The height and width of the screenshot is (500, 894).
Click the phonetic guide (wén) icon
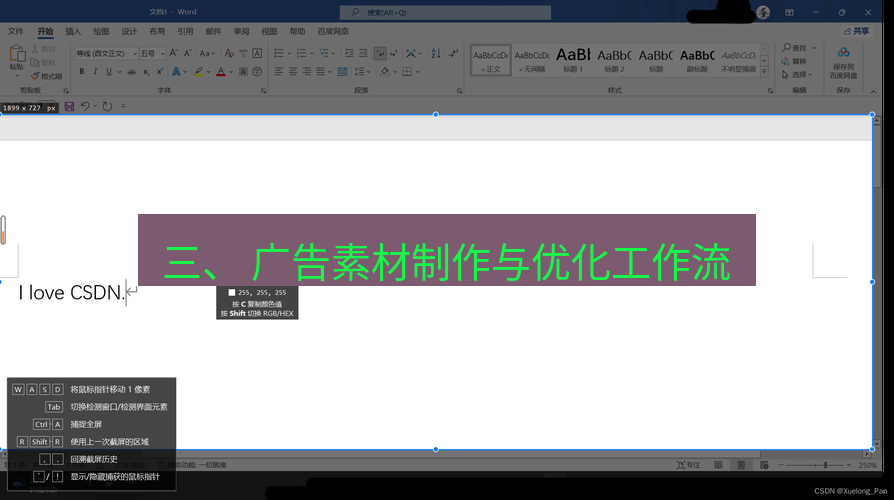[243, 53]
